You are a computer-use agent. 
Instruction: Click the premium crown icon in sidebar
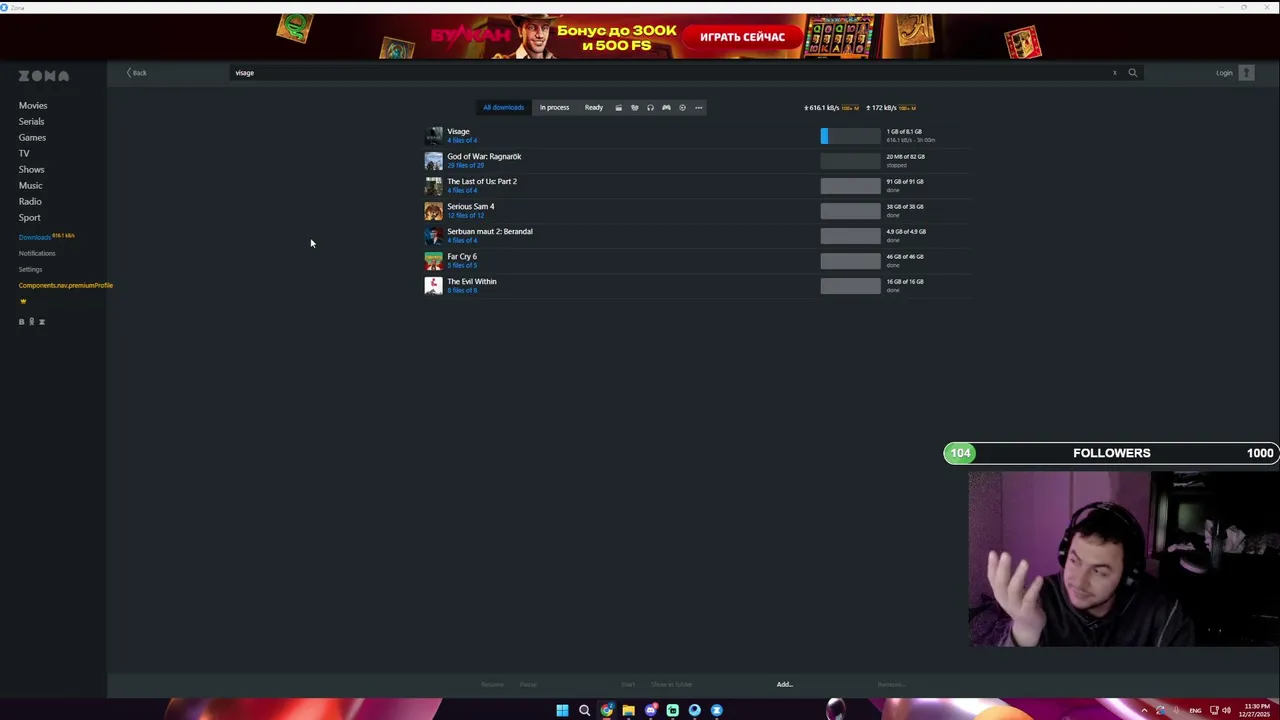(23, 301)
